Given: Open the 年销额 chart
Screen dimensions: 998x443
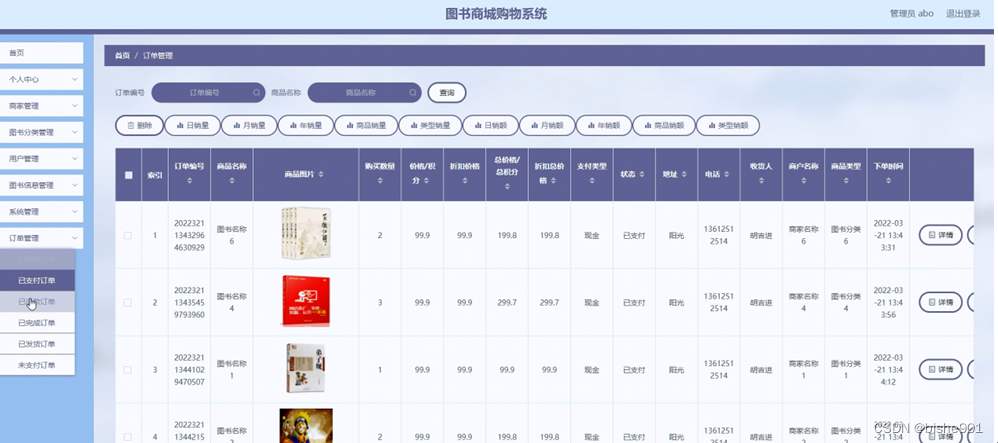Looking at the screenshot, I should point(603,125).
